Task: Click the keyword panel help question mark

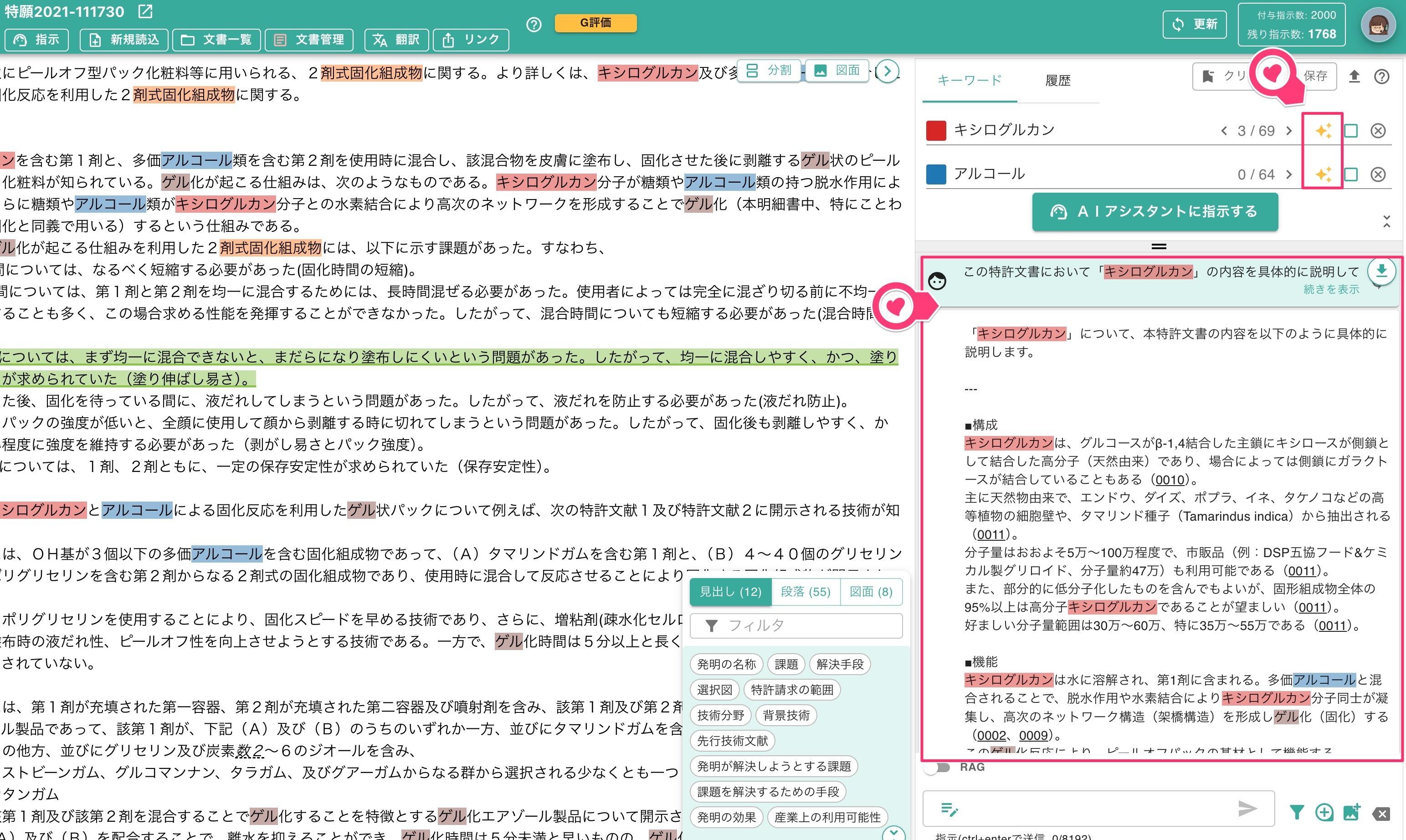Action: (x=1382, y=77)
